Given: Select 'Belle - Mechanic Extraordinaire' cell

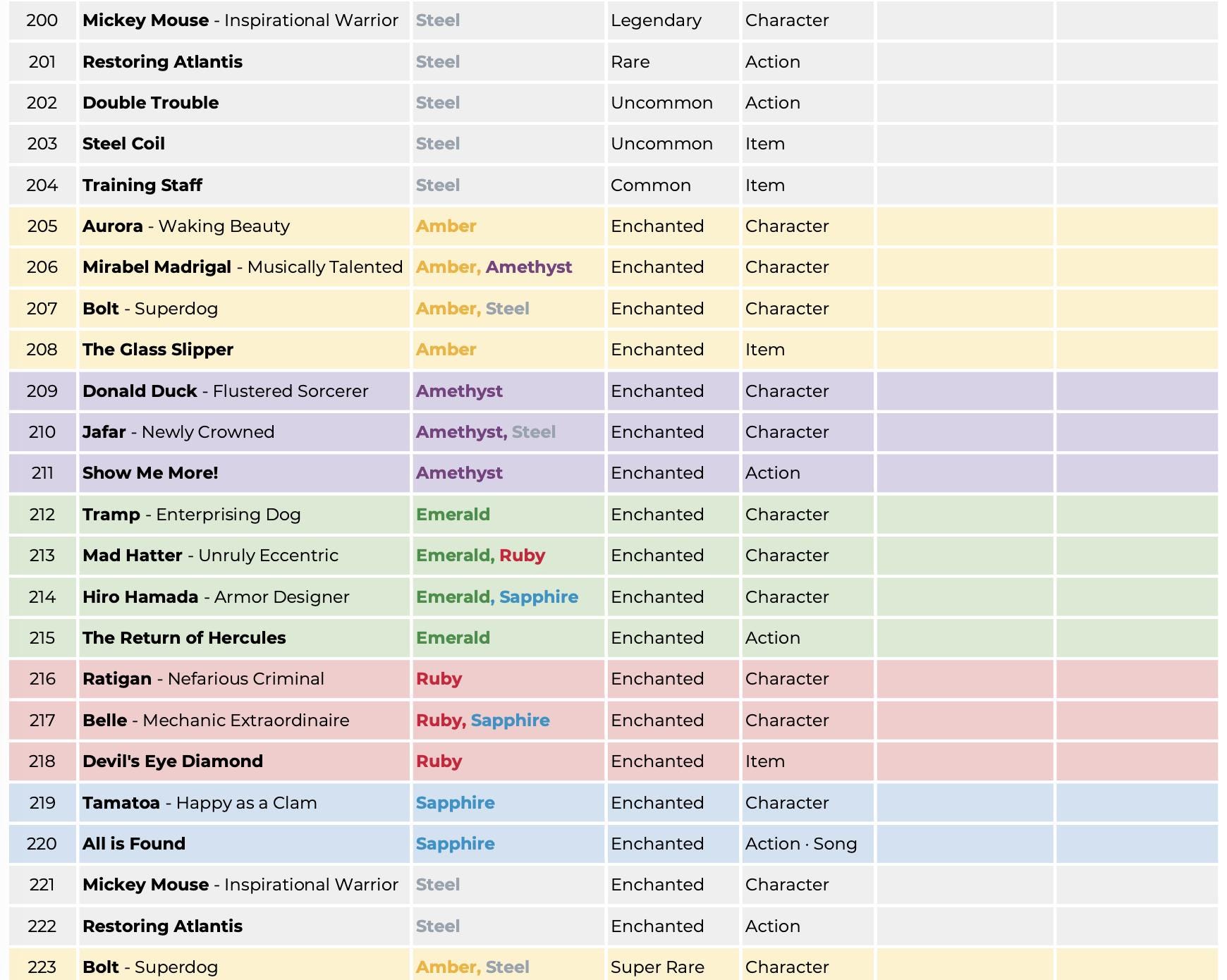Looking at the screenshot, I should point(244,721).
